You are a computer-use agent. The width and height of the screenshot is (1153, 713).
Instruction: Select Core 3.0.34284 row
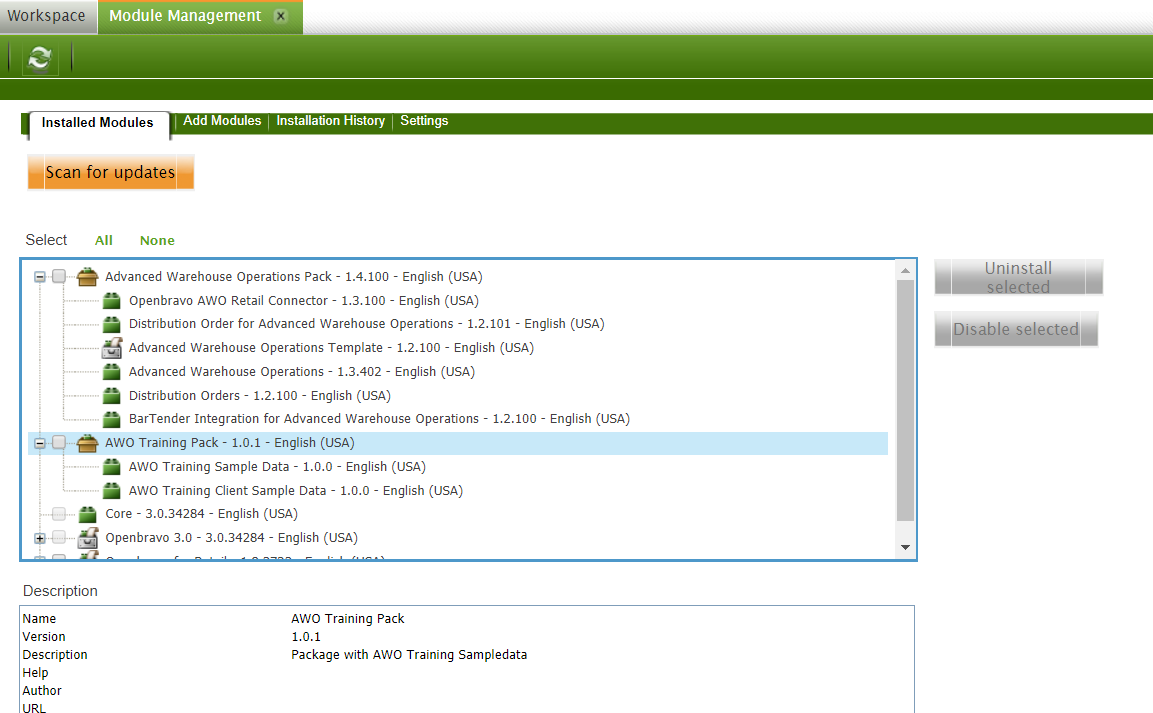(201, 514)
